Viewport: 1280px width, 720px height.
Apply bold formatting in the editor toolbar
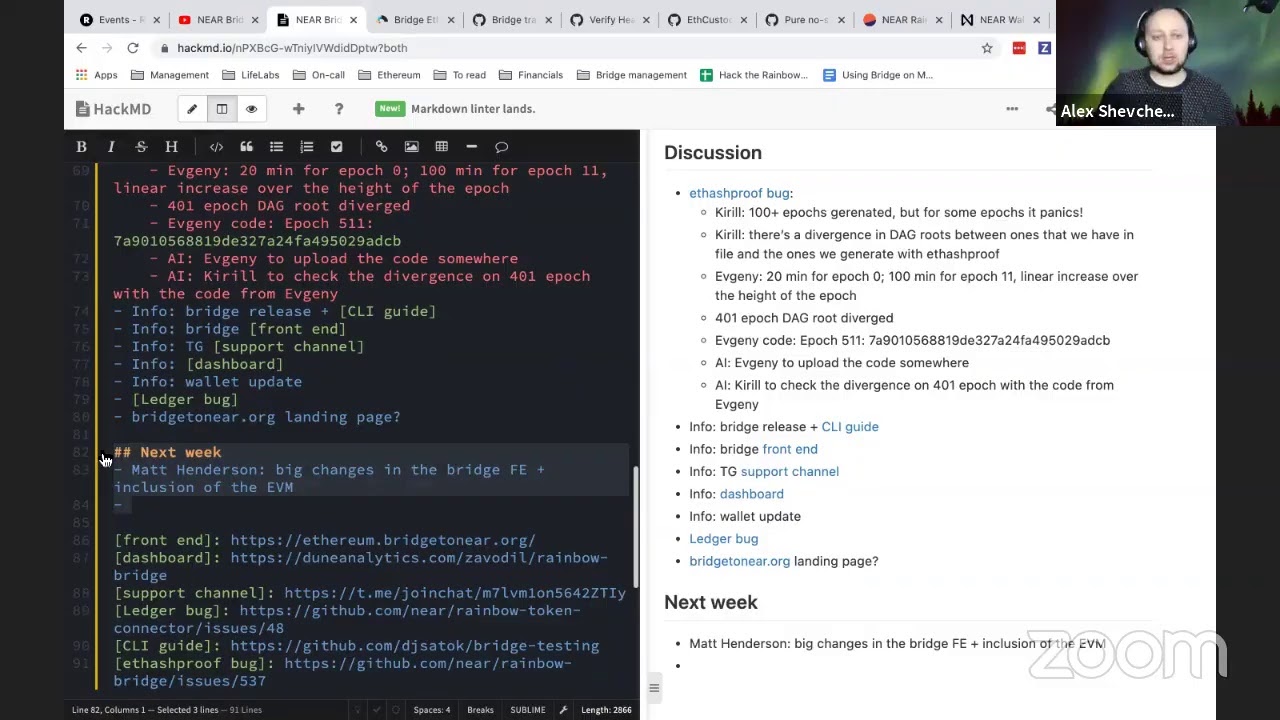tap(81, 147)
